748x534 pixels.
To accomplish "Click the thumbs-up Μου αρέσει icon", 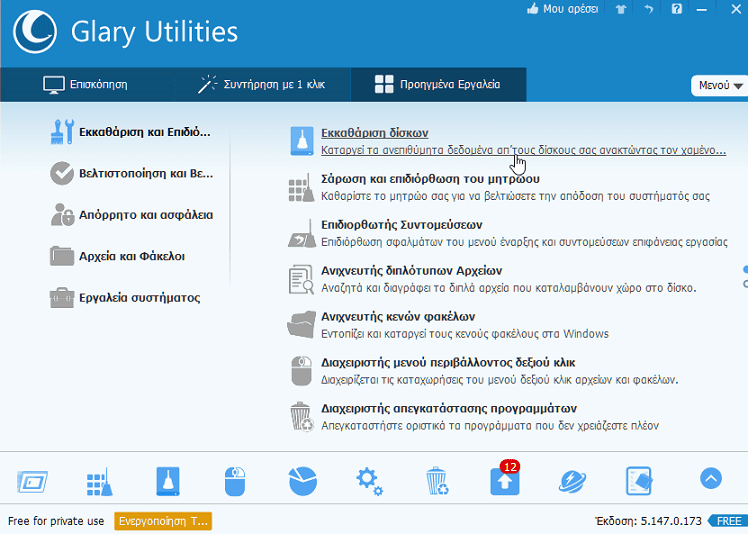I will click(533, 9).
